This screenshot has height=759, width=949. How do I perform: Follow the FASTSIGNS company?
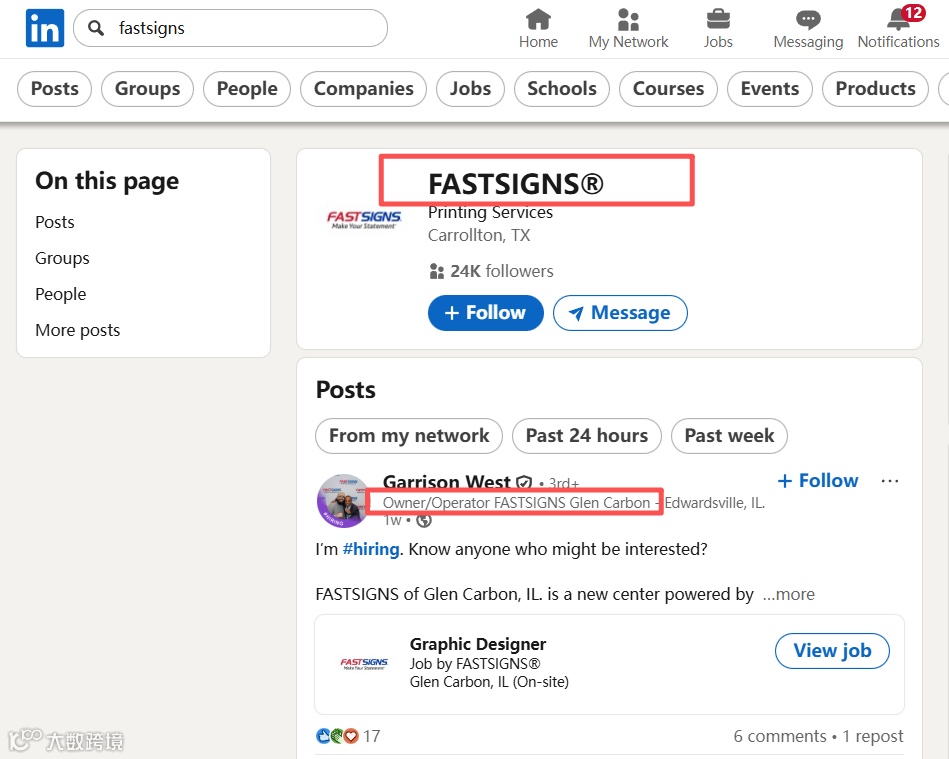pos(485,313)
